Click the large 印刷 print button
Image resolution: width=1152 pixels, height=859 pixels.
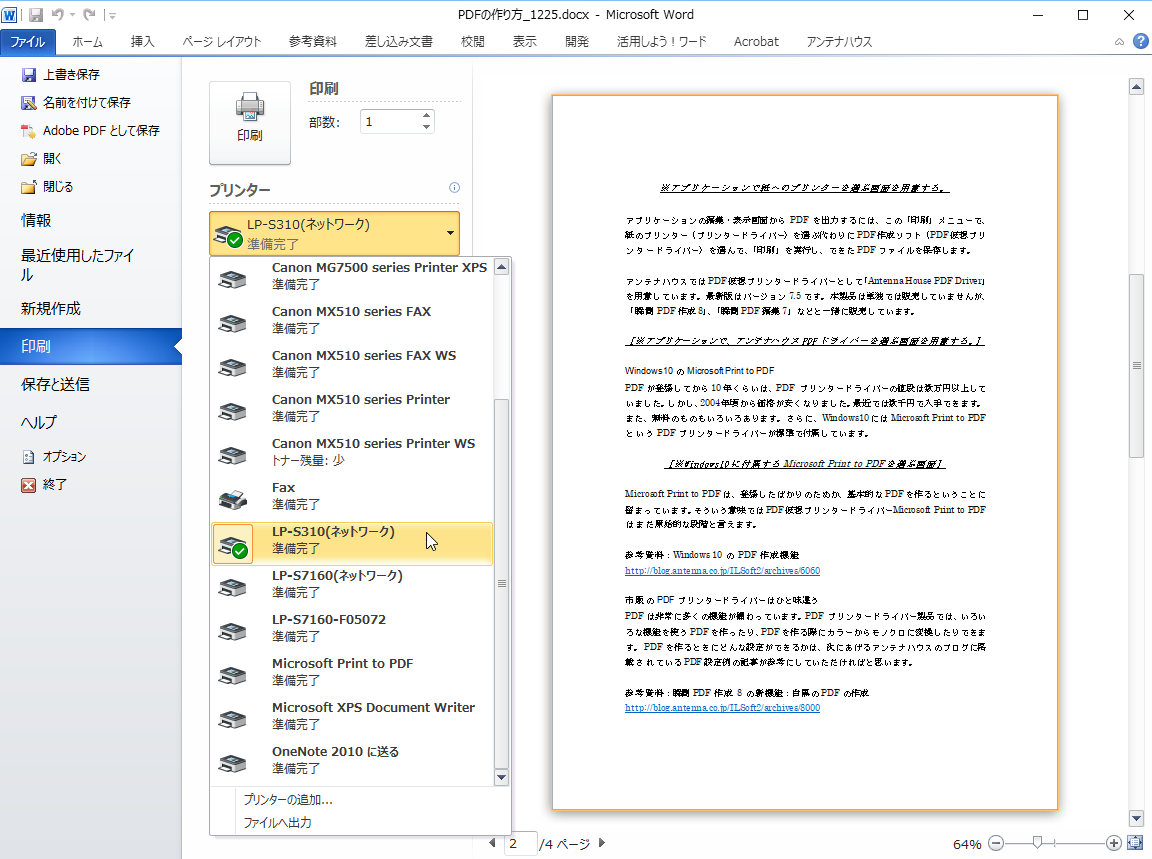coord(249,122)
